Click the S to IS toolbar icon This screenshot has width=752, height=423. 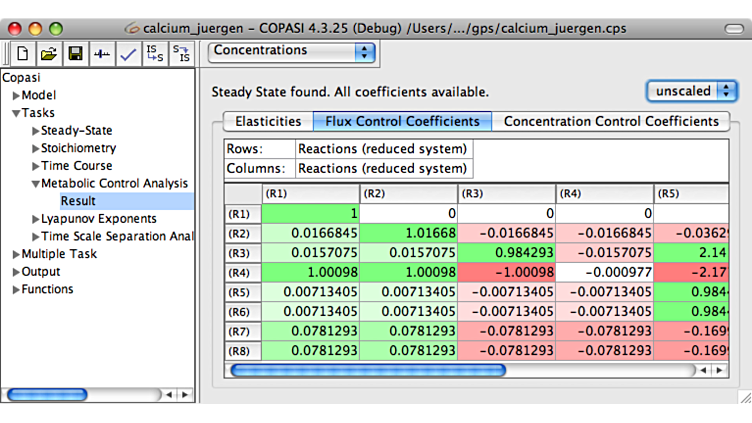(x=182, y=54)
